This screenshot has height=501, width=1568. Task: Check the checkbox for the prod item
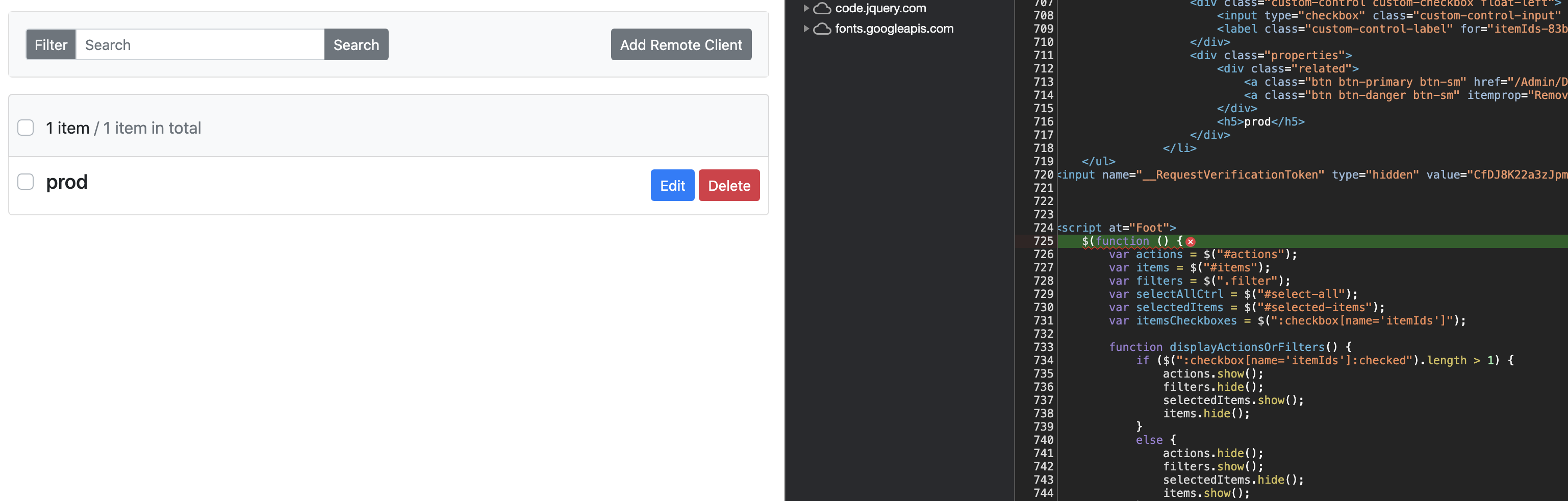tap(26, 182)
